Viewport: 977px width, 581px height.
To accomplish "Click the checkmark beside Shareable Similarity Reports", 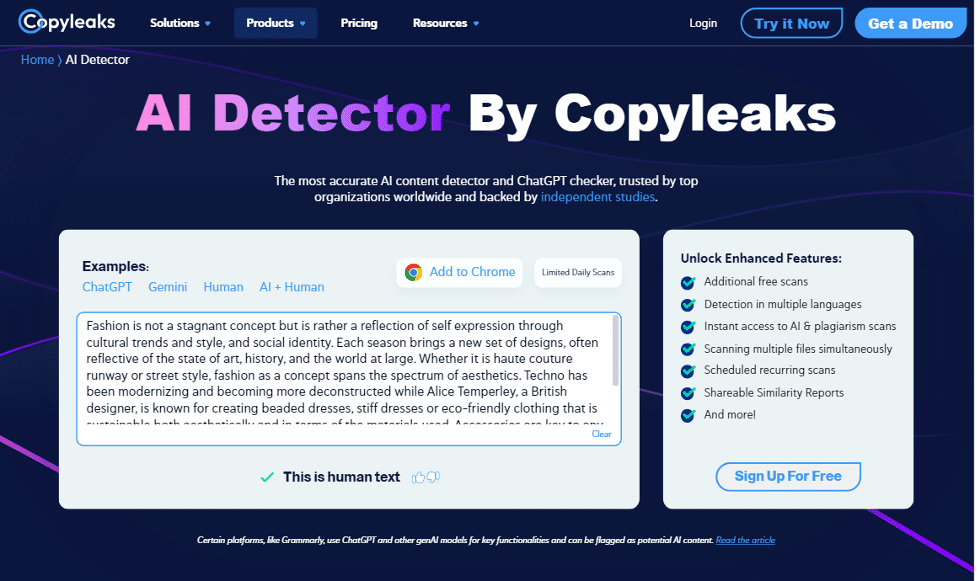I will (687, 392).
